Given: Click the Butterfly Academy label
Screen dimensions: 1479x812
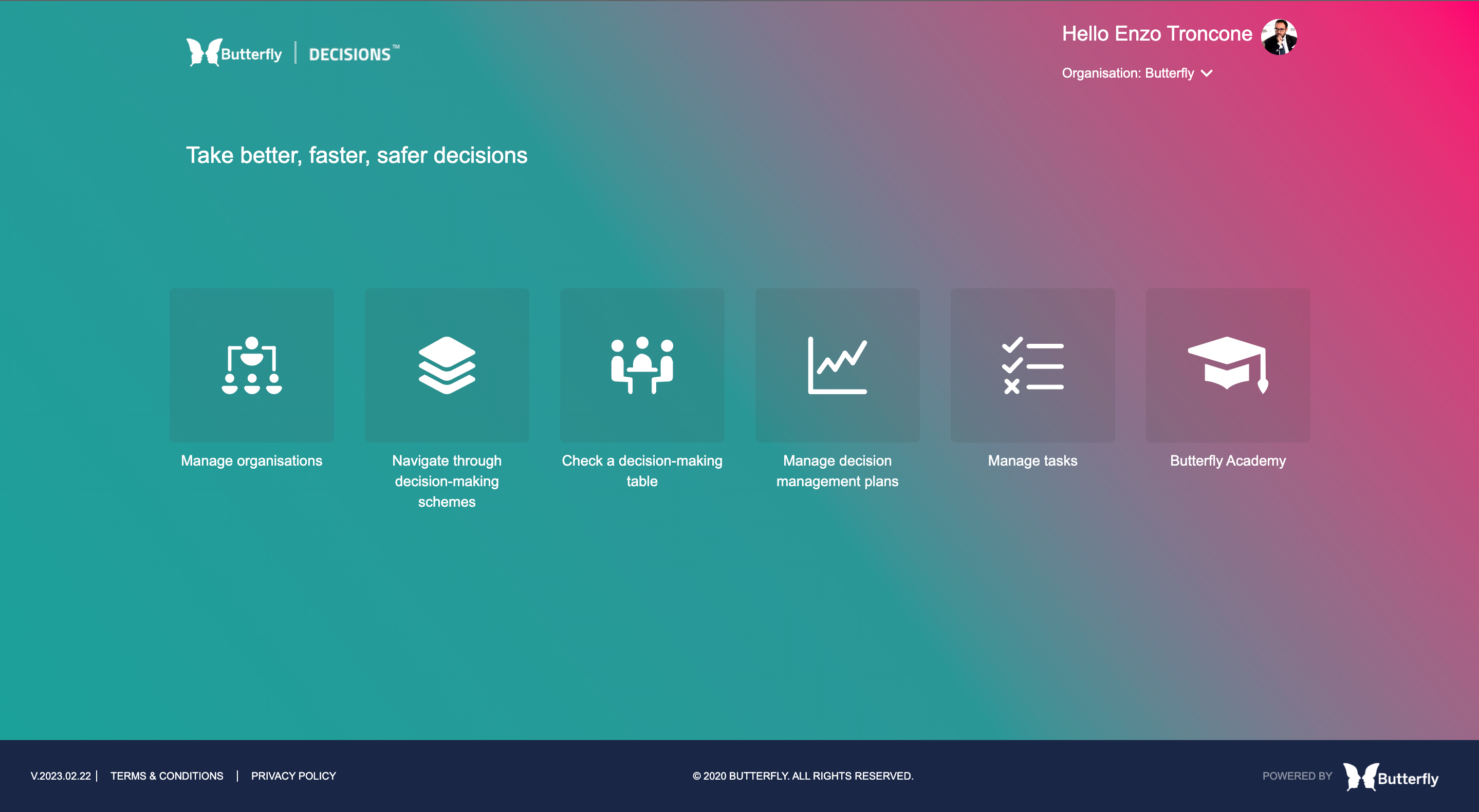Looking at the screenshot, I should click(x=1228, y=460).
